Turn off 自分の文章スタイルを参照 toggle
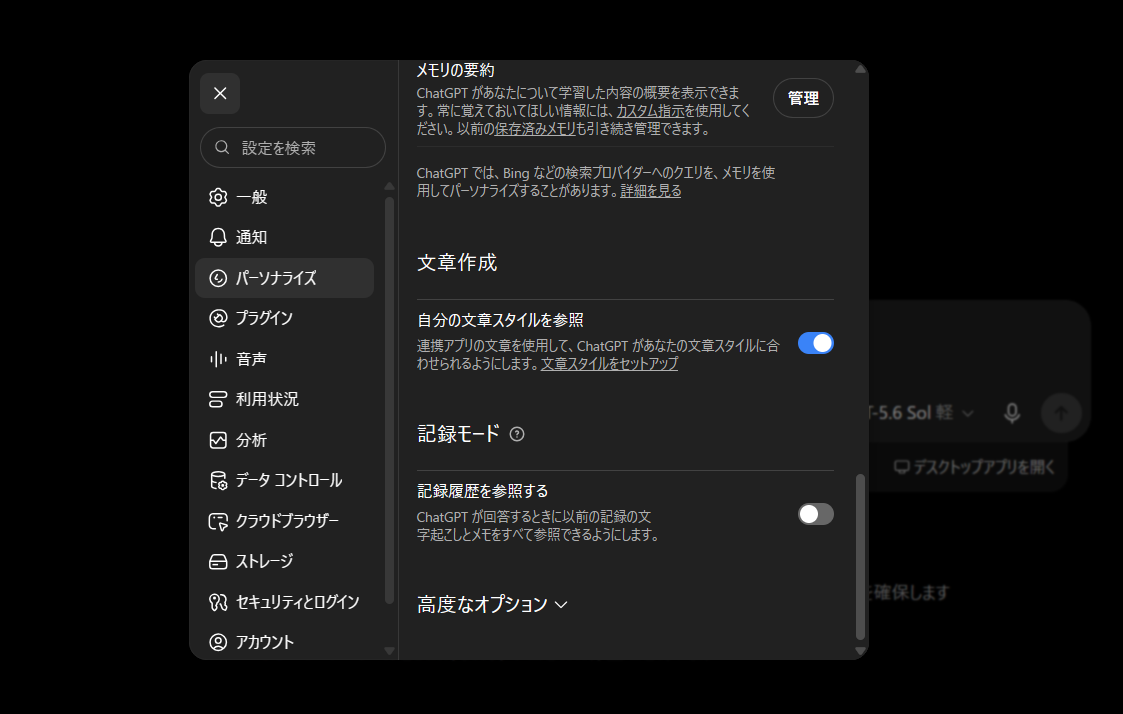 click(x=816, y=343)
